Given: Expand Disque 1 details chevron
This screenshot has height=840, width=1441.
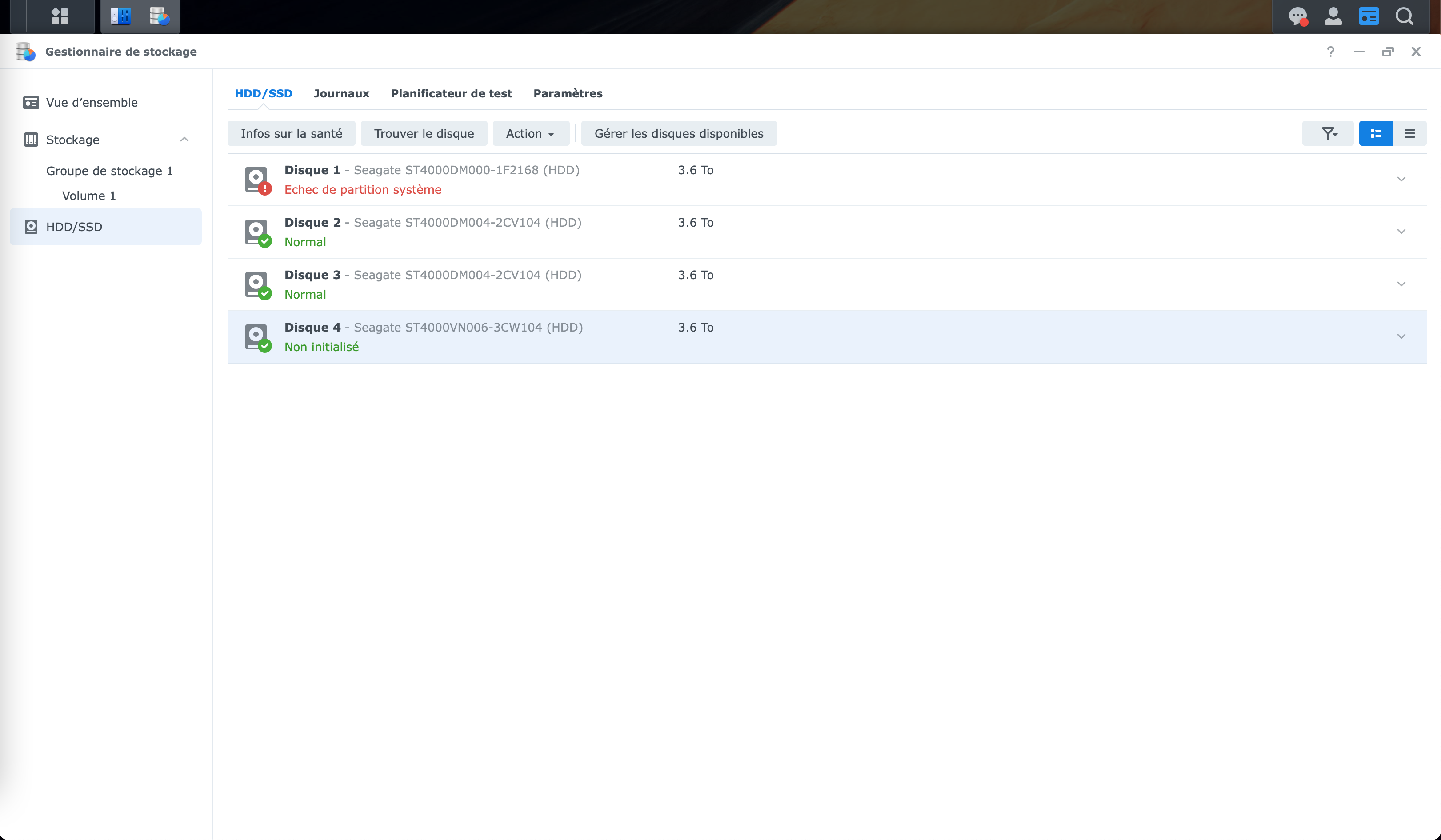Looking at the screenshot, I should coord(1401,179).
